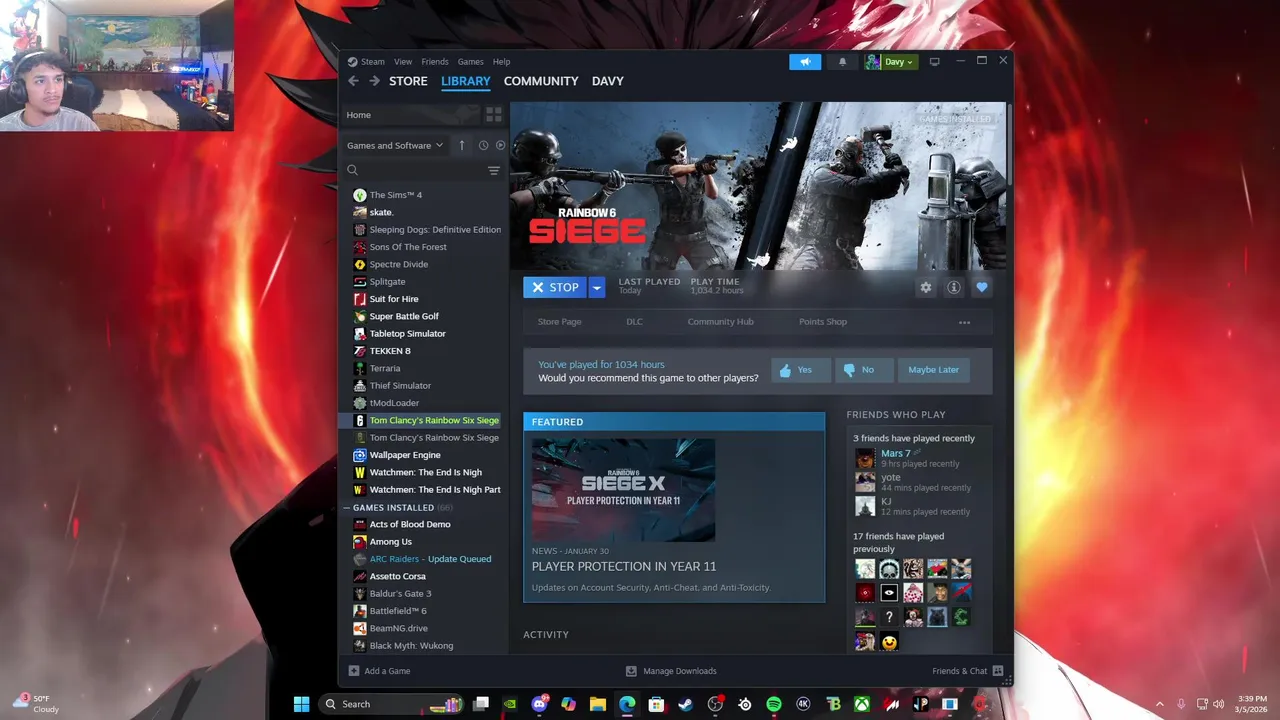
Task: Open the DAVY profile tab
Action: (x=607, y=81)
